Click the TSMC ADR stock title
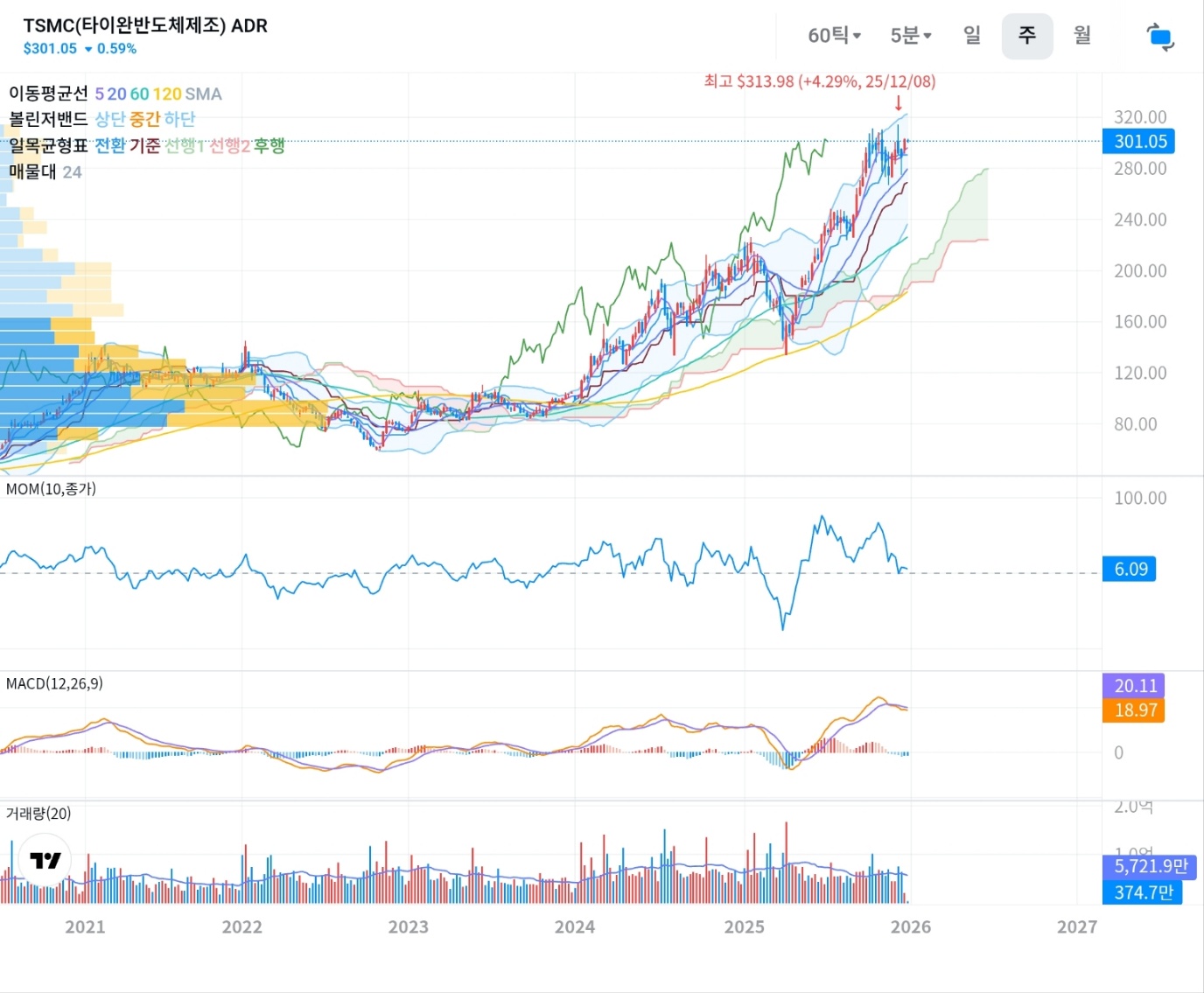The width and height of the screenshot is (1204, 993). pos(145,25)
